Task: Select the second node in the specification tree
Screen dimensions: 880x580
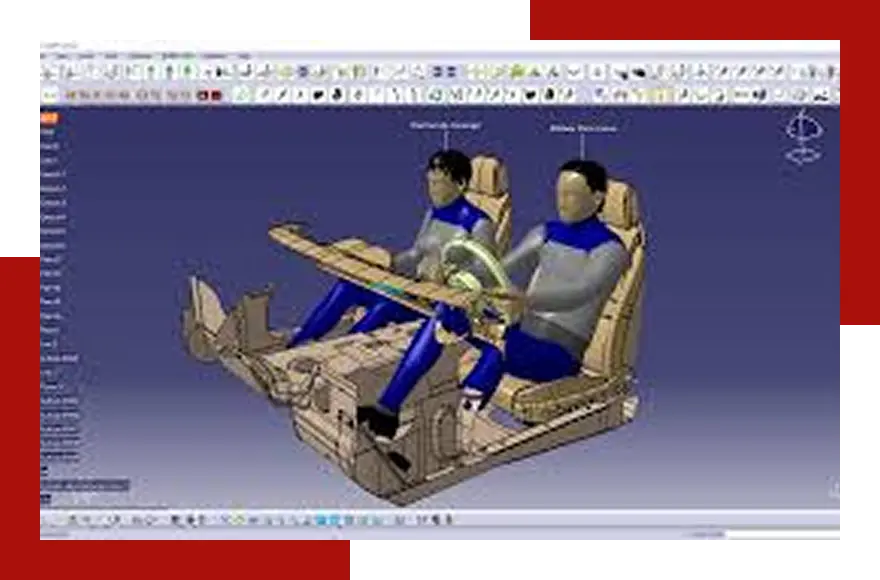Action: coord(48,132)
